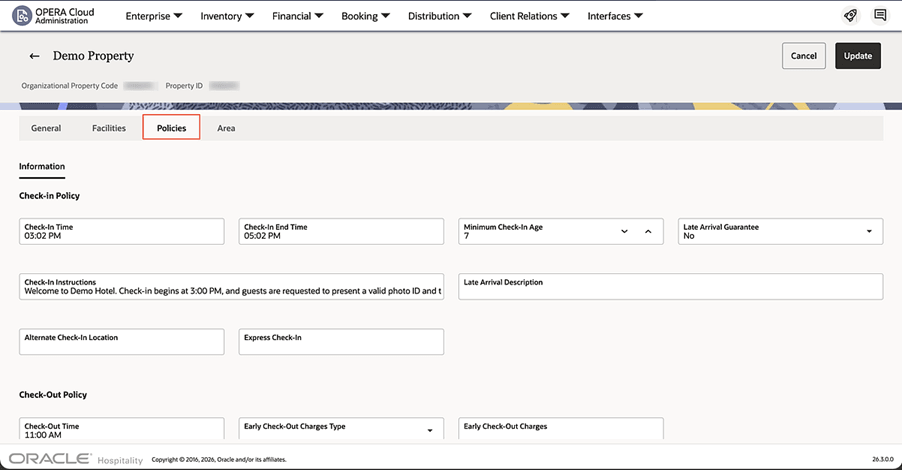
Task: Click the Alternate Check-In Location field
Action: tap(121, 342)
